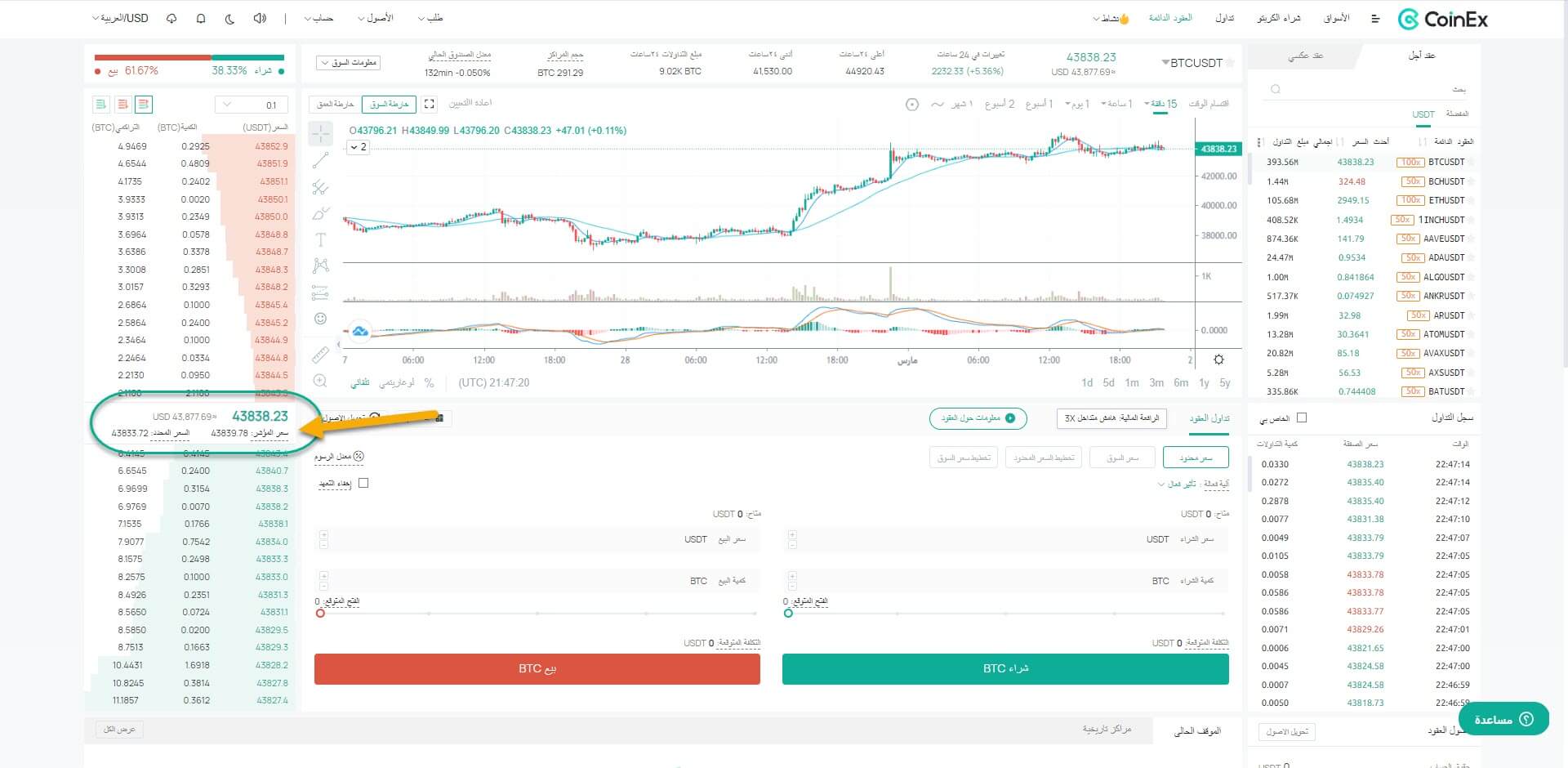1568x768 pixels.
Task: Open the emoji icons tool
Action: point(320,319)
